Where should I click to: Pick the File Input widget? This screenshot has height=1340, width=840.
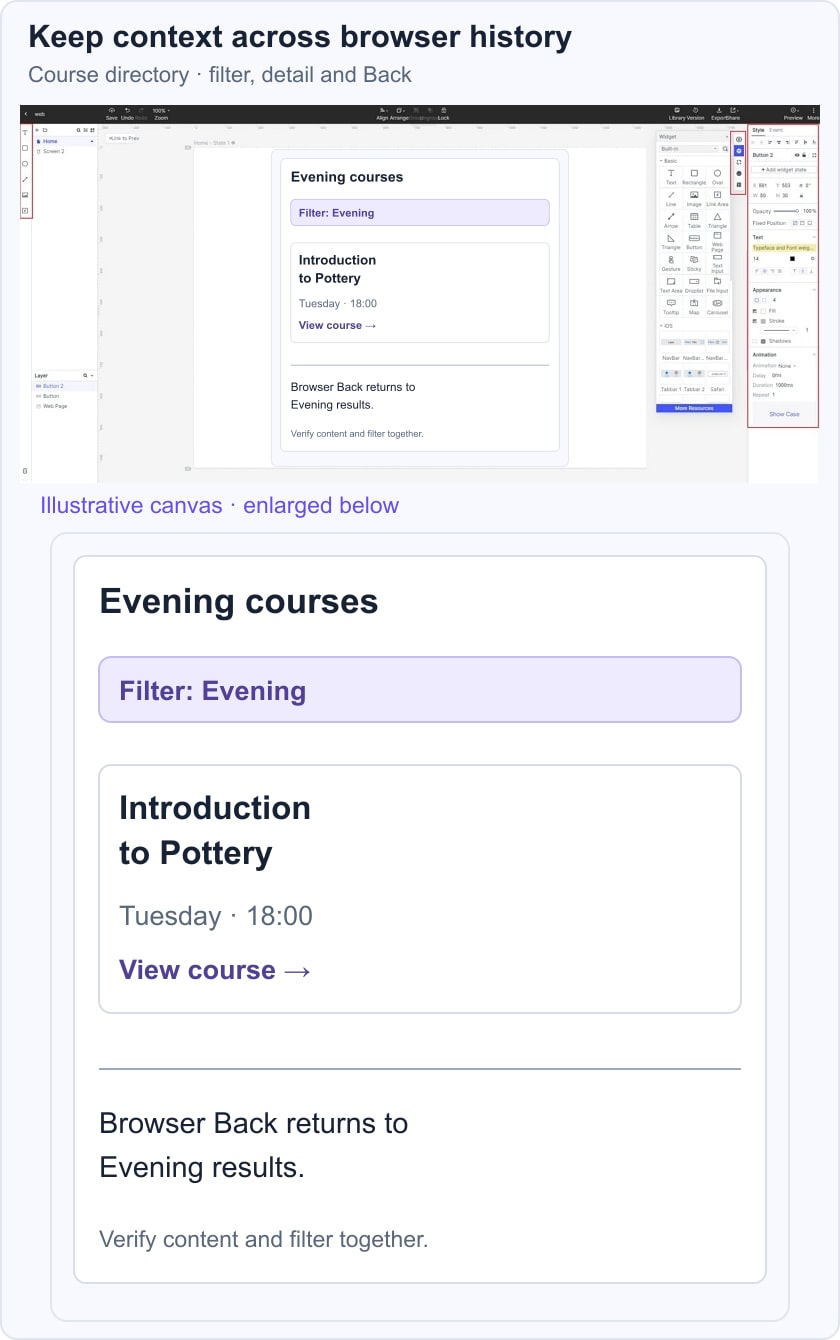pyautogui.click(x=717, y=286)
